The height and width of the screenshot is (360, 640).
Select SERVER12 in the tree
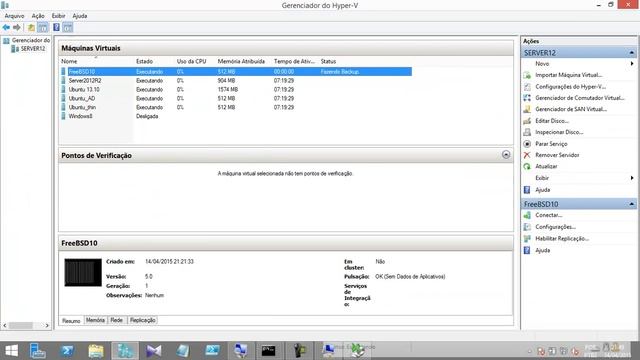28,49
